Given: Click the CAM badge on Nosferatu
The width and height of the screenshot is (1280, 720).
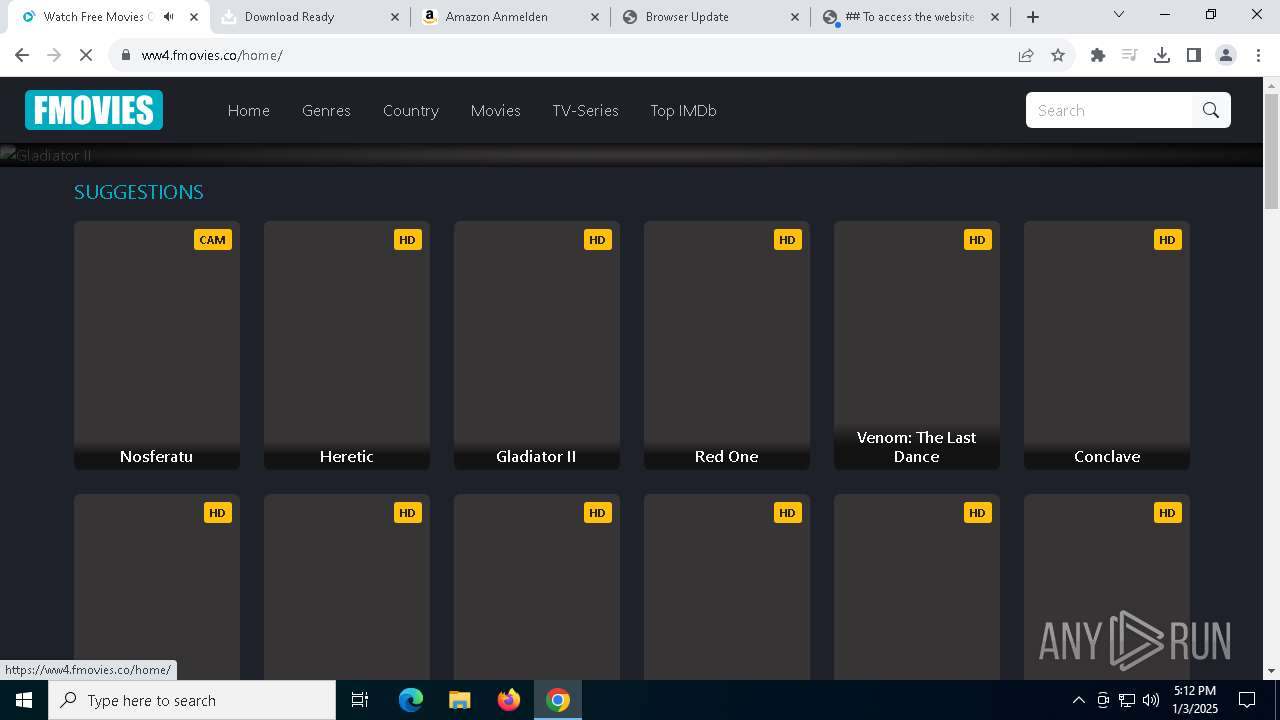Looking at the screenshot, I should [213, 239].
